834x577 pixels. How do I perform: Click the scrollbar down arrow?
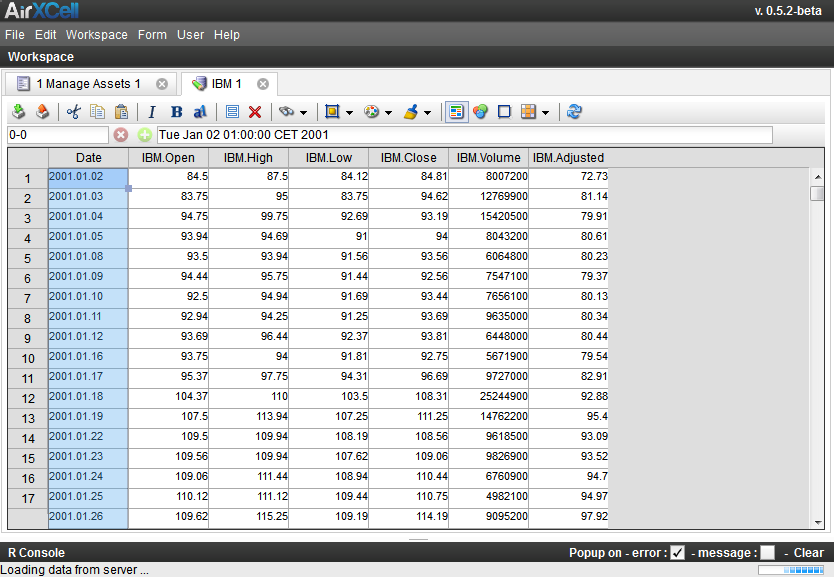click(818, 523)
